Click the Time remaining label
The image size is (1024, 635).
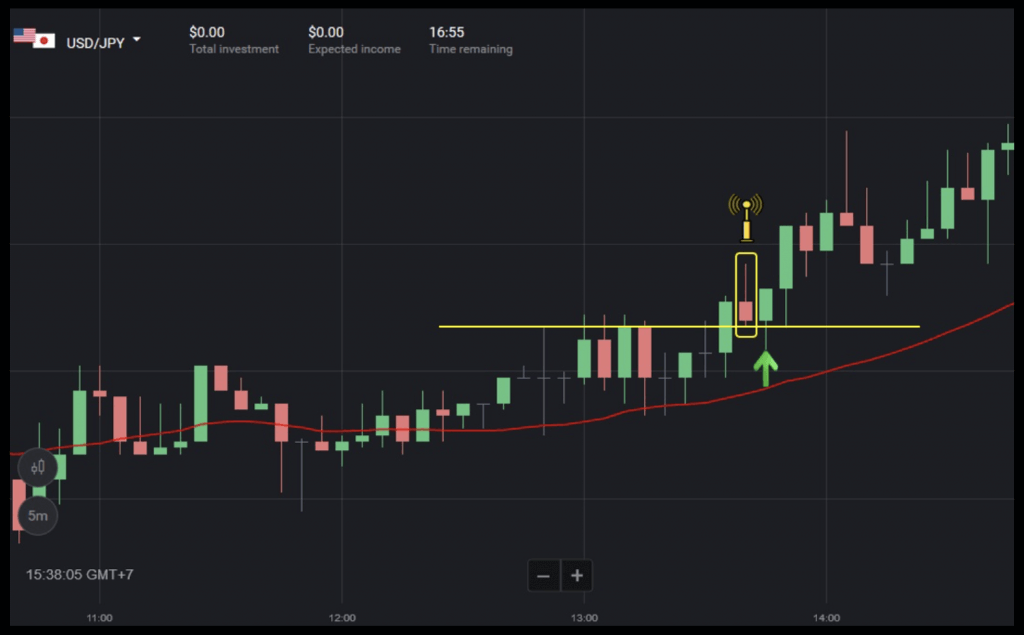pos(471,49)
